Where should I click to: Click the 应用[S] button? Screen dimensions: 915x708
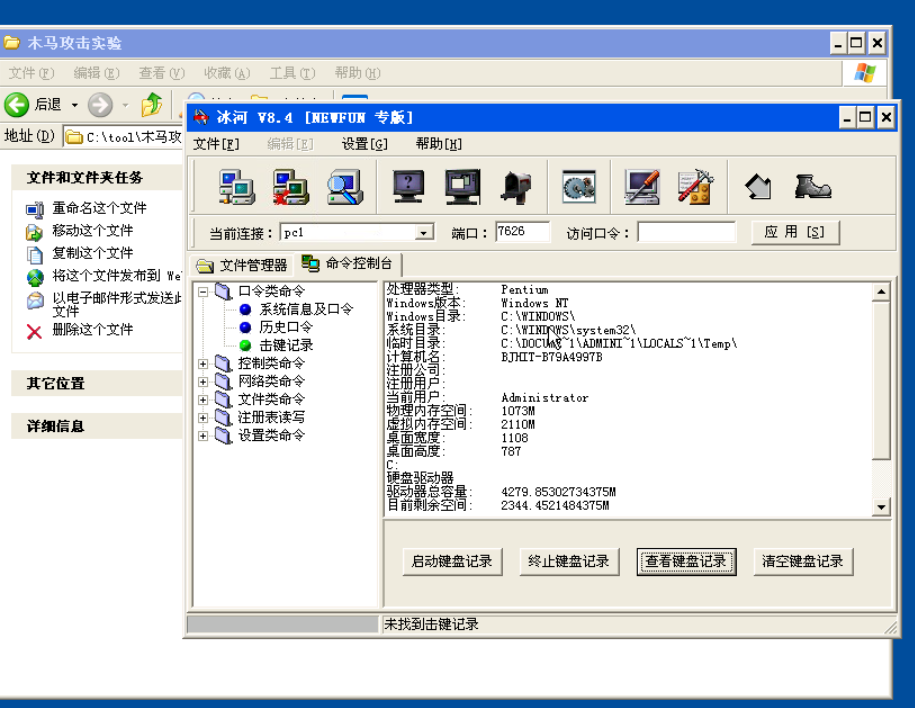tap(795, 232)
